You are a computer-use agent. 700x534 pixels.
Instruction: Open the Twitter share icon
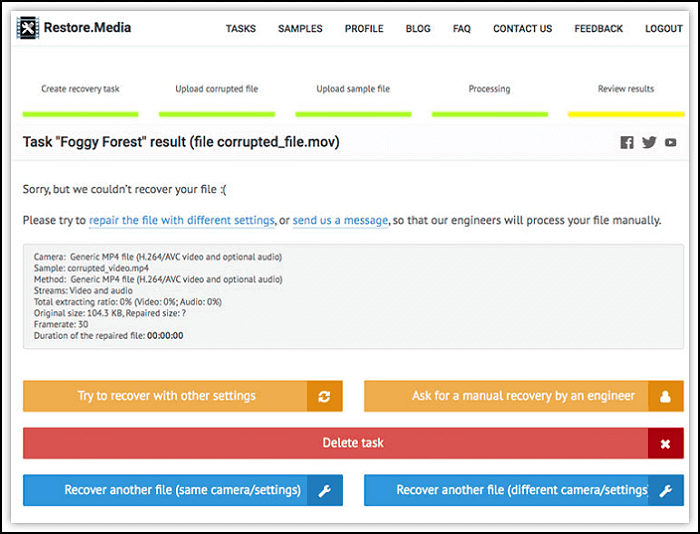click(649, 142)
